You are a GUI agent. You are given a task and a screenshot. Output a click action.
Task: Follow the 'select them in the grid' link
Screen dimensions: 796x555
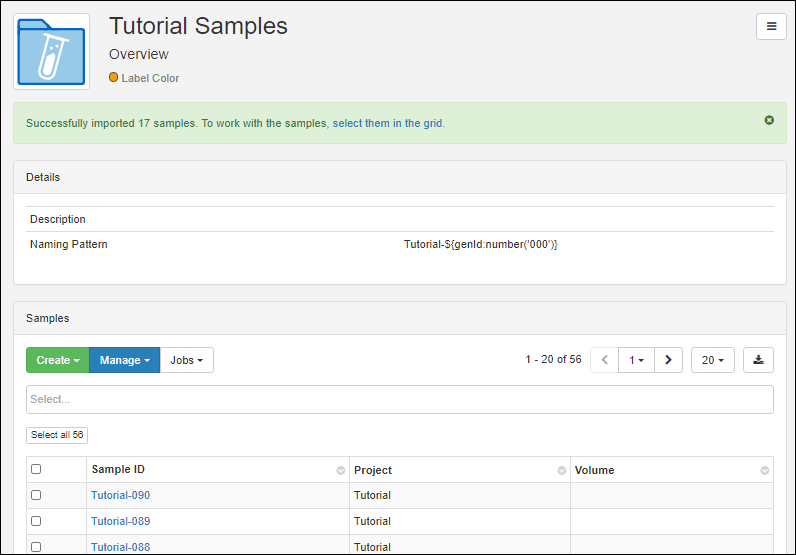coord(388,123)
